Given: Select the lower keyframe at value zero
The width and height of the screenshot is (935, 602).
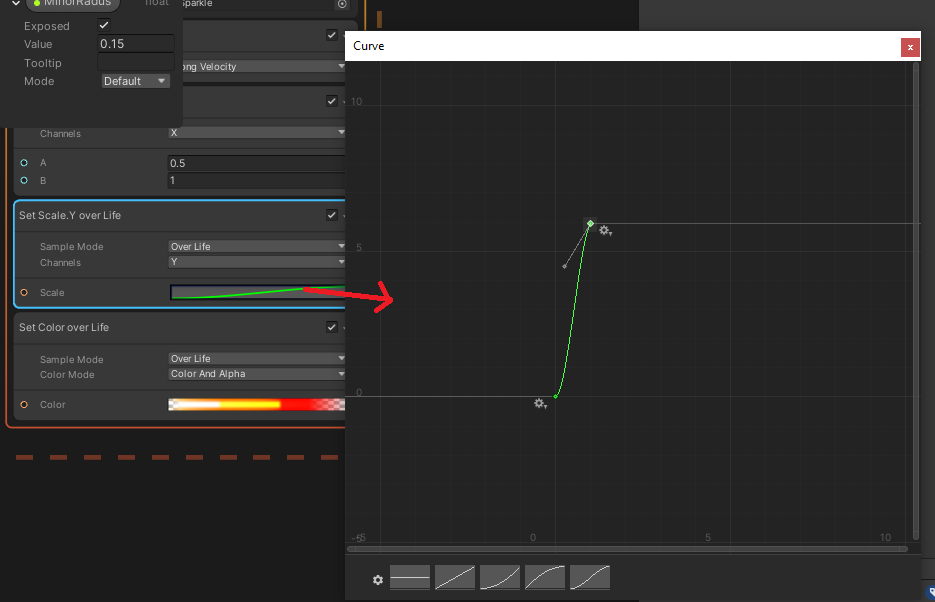Looking at the screenshot, I should tap(556, 396).
